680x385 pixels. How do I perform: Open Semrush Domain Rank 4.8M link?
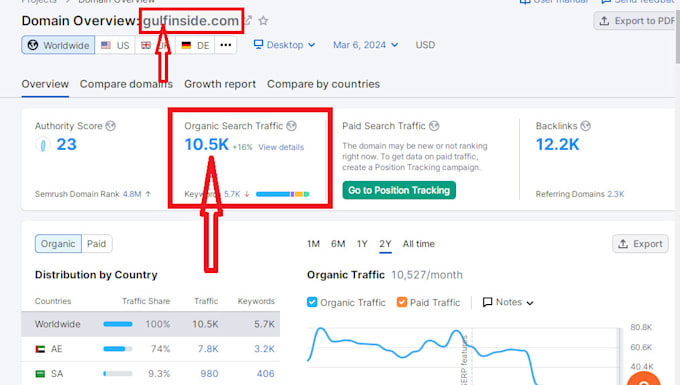pyautogui.click(x=132, y=194)
